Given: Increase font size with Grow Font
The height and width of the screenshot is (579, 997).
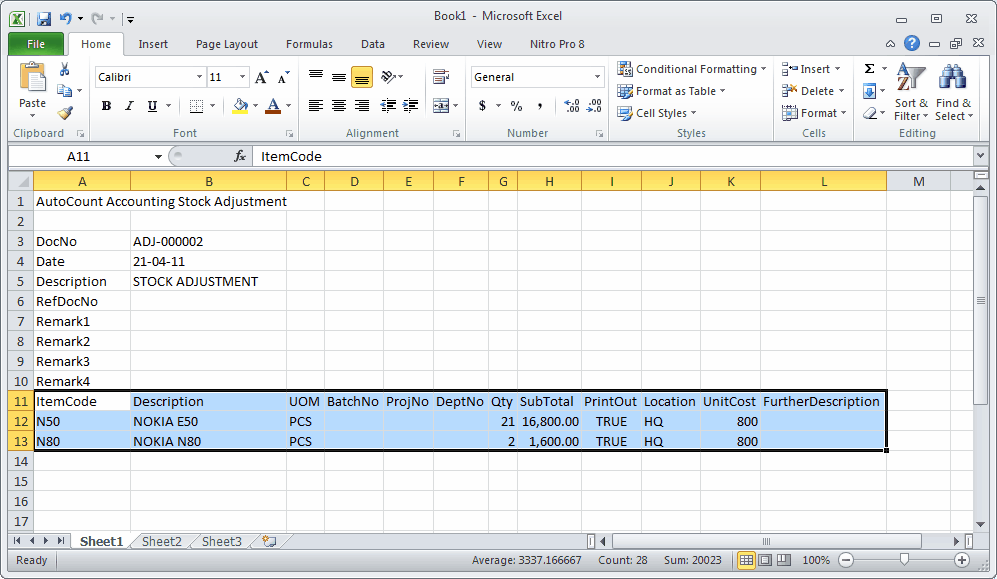Looking at the screenshot, I should coord(261,78).
